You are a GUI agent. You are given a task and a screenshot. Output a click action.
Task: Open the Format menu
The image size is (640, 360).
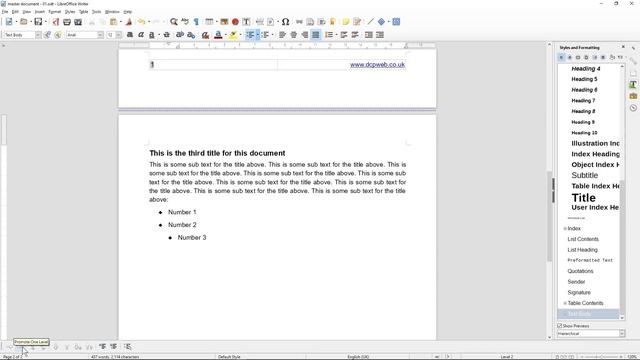pos(55,12)
